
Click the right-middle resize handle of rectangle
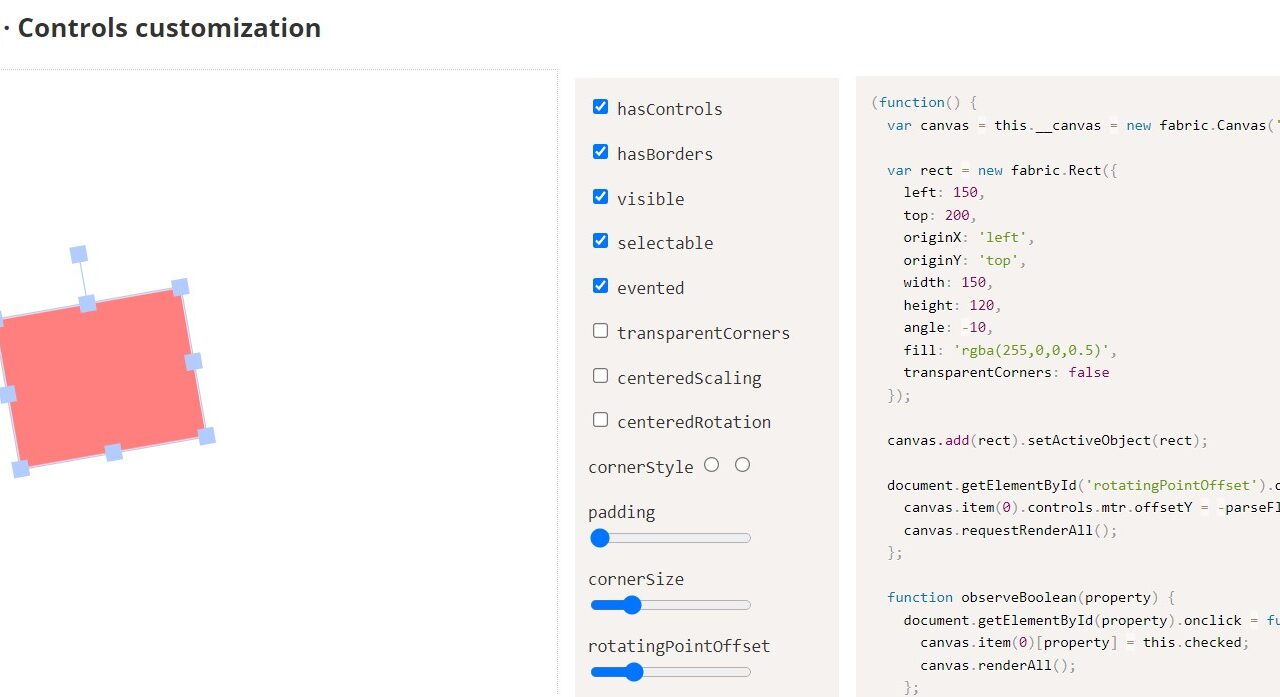pyautogui.click(x=193, y=361)
